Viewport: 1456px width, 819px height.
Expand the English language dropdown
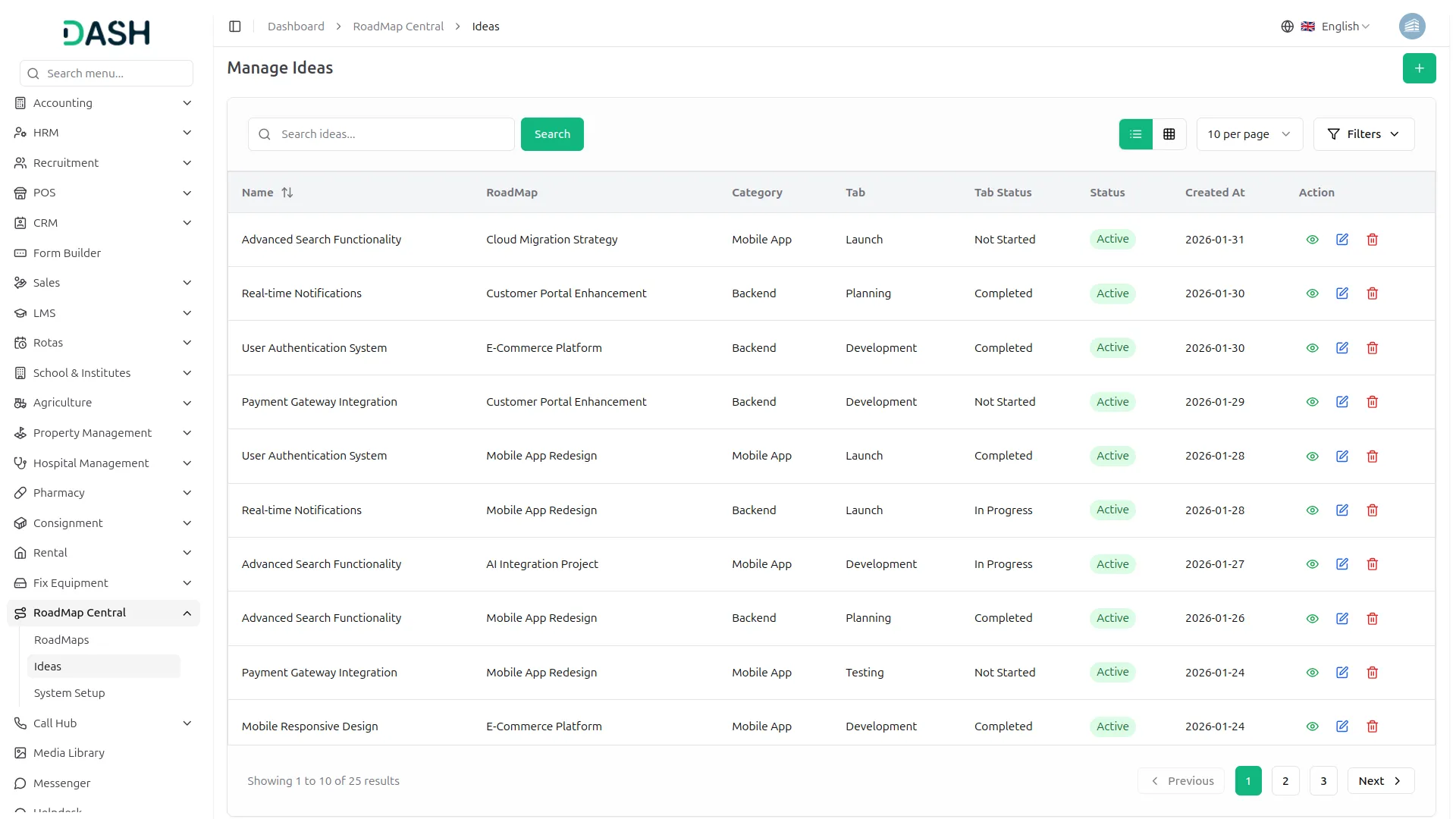1342,26
